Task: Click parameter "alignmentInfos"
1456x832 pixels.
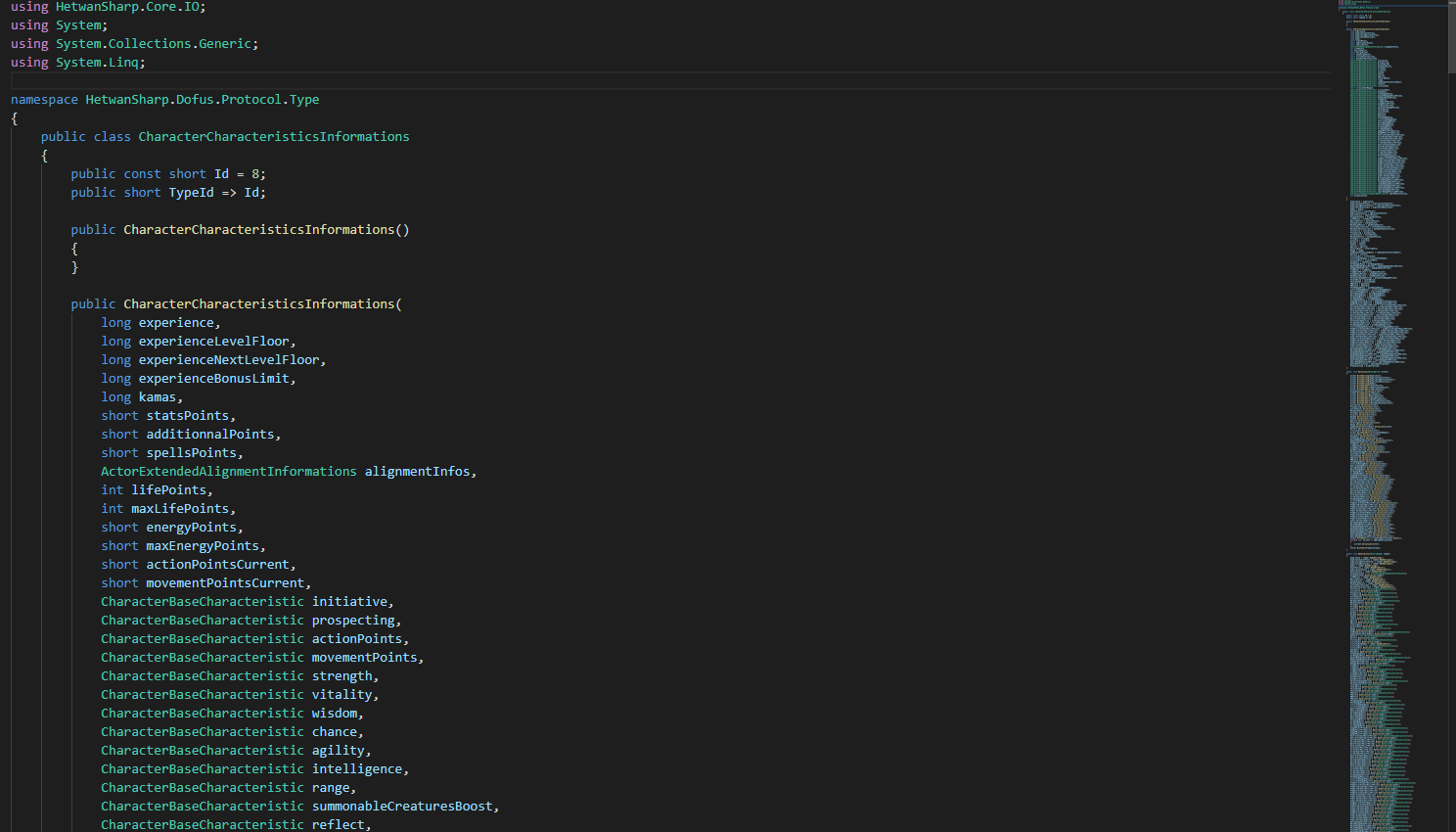Action: [x=417, y=472]
